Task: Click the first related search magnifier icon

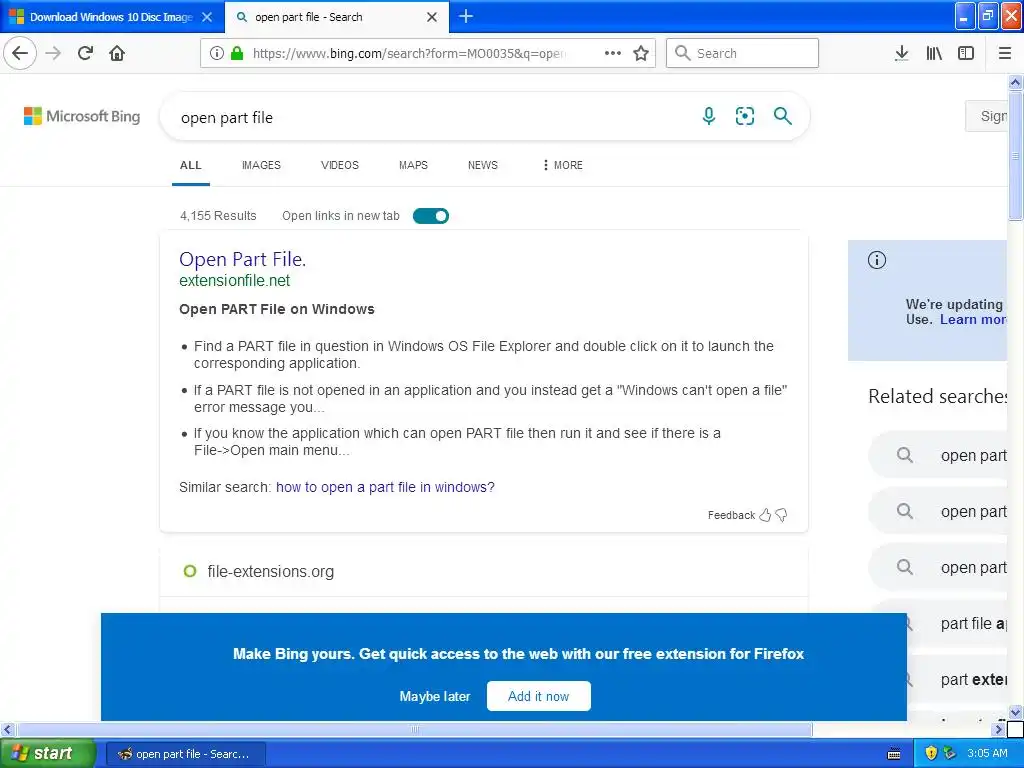Action: 904,455
